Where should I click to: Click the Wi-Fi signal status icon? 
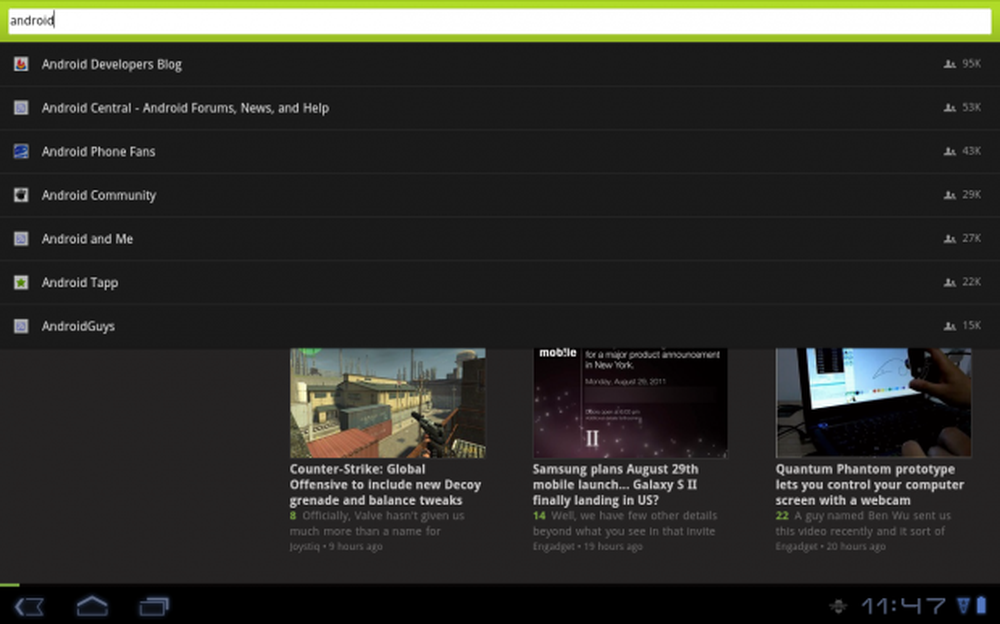point(963,605)
